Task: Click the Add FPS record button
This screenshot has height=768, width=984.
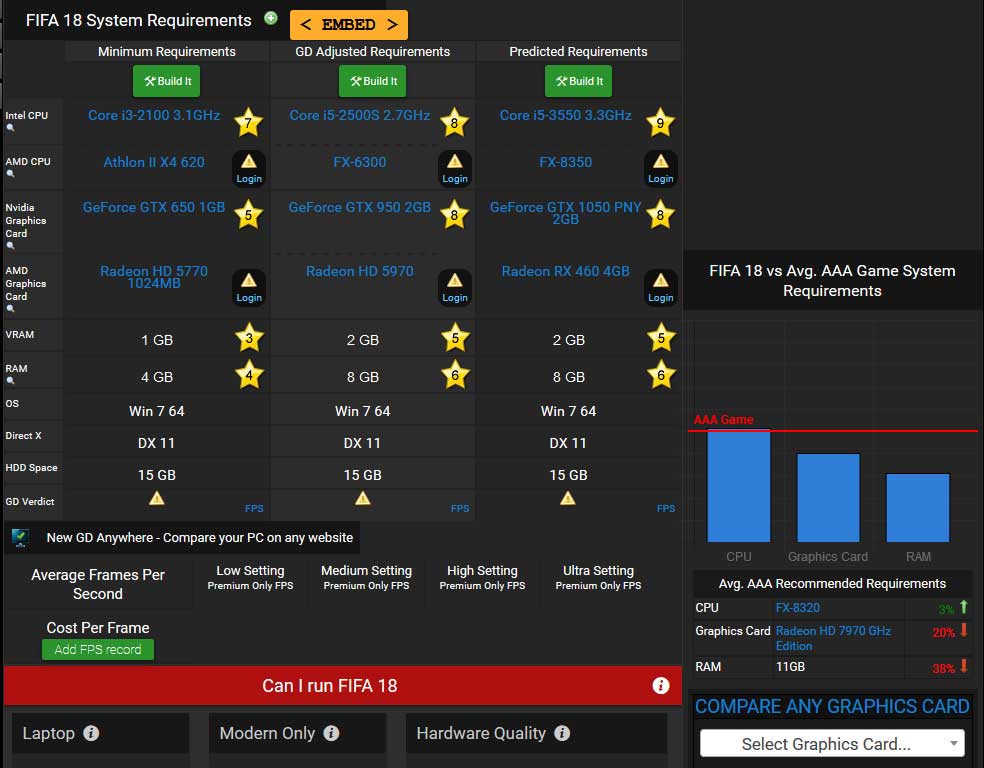Action: [98, 649]
